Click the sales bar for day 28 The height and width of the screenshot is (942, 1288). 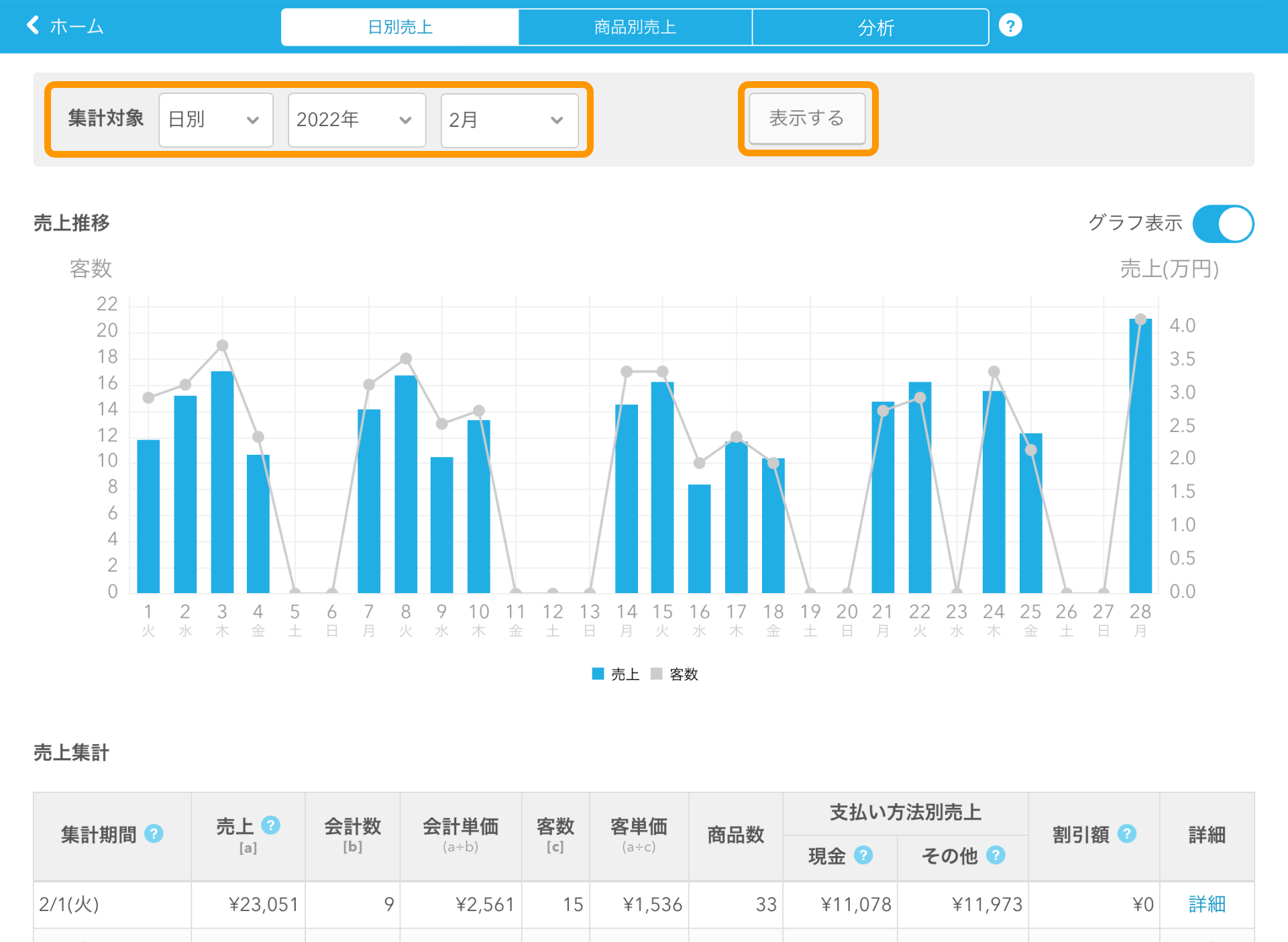click(1140, 456)
